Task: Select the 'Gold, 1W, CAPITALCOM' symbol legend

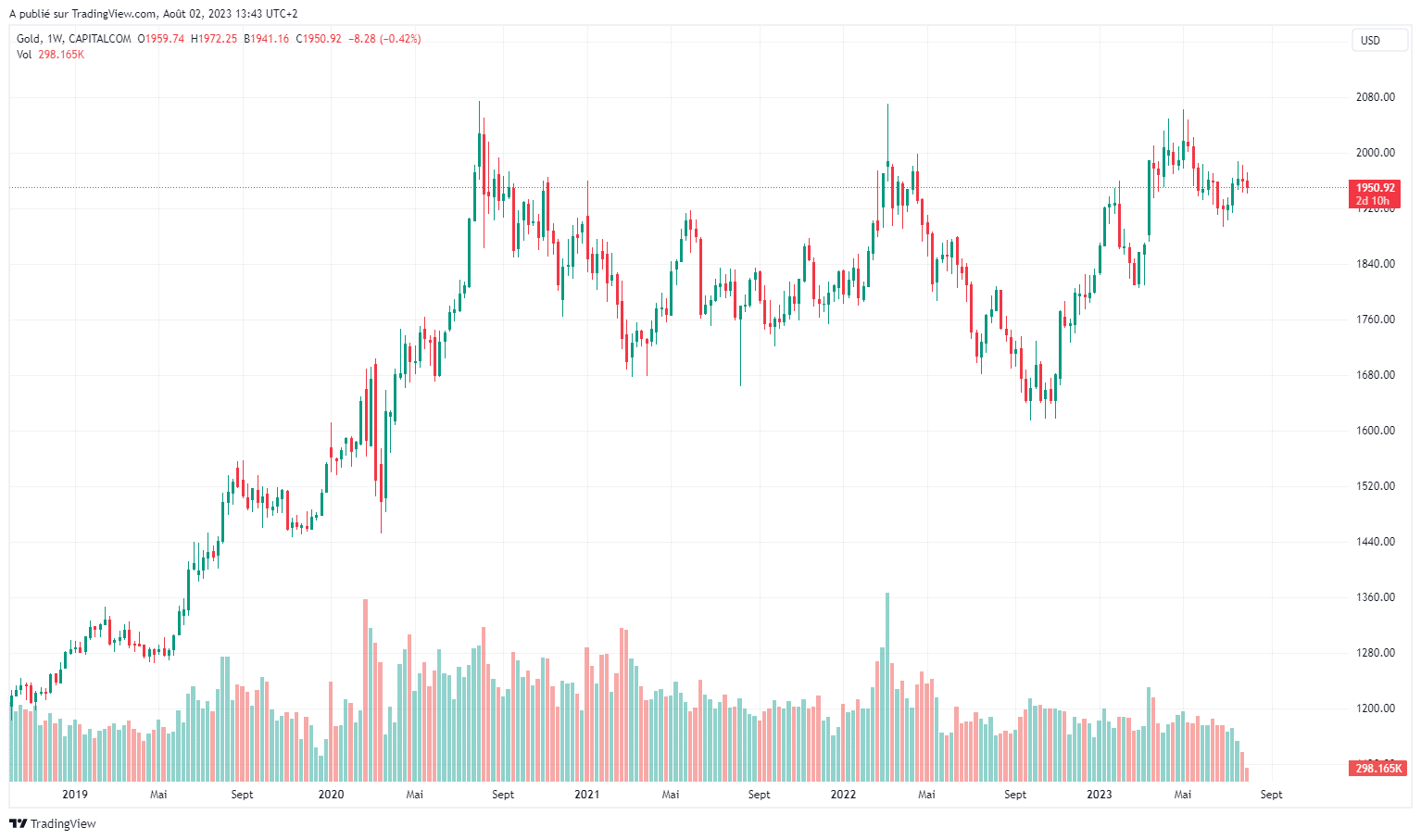Action: pos(74,39)
